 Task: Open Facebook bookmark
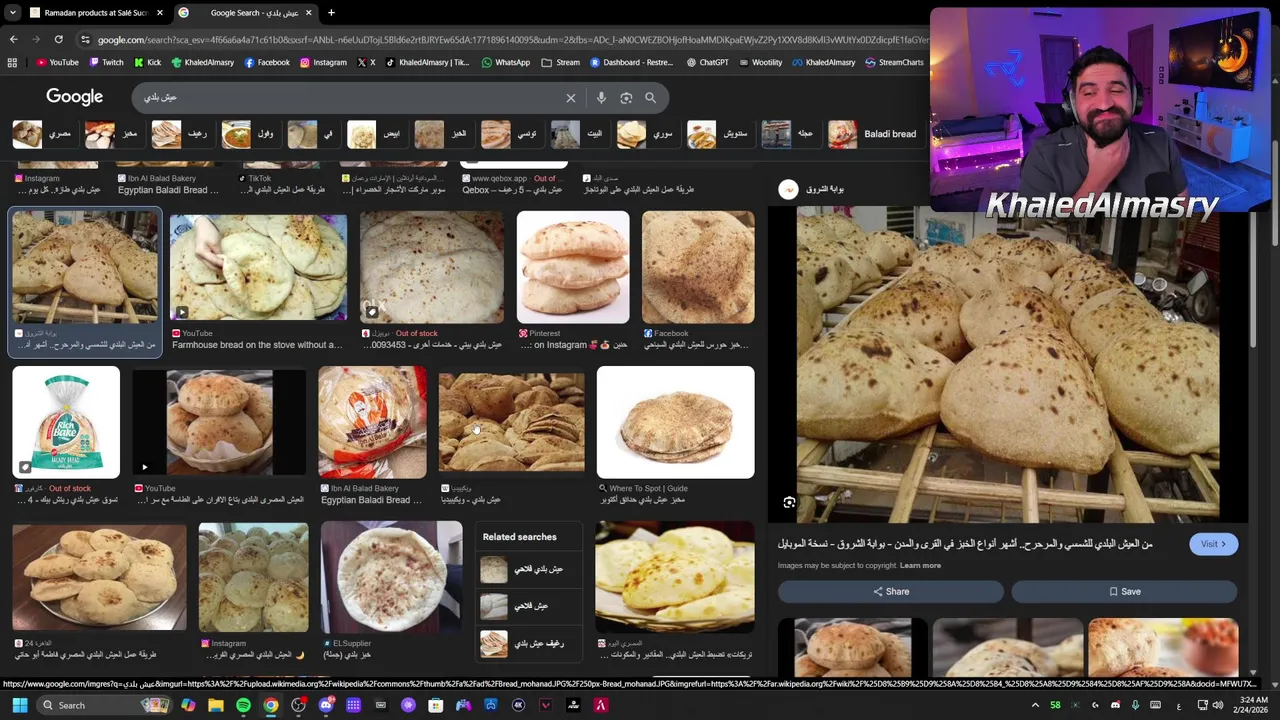pos(267,62)
